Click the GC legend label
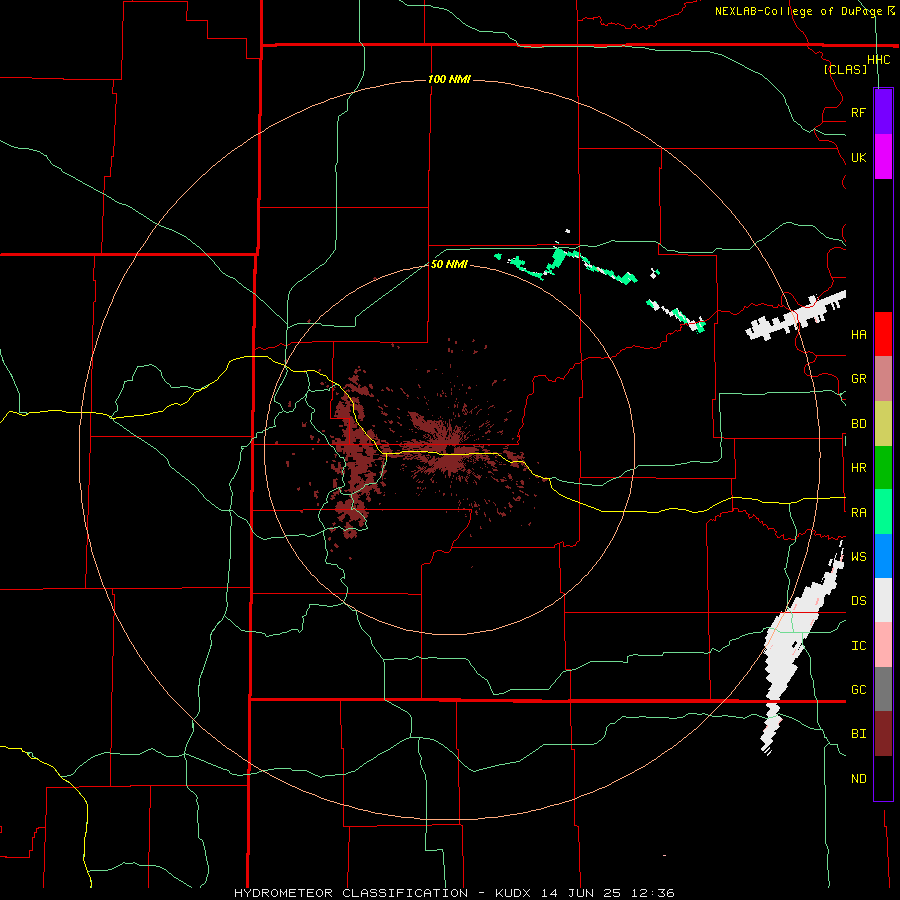 click(x=858, y=690)
